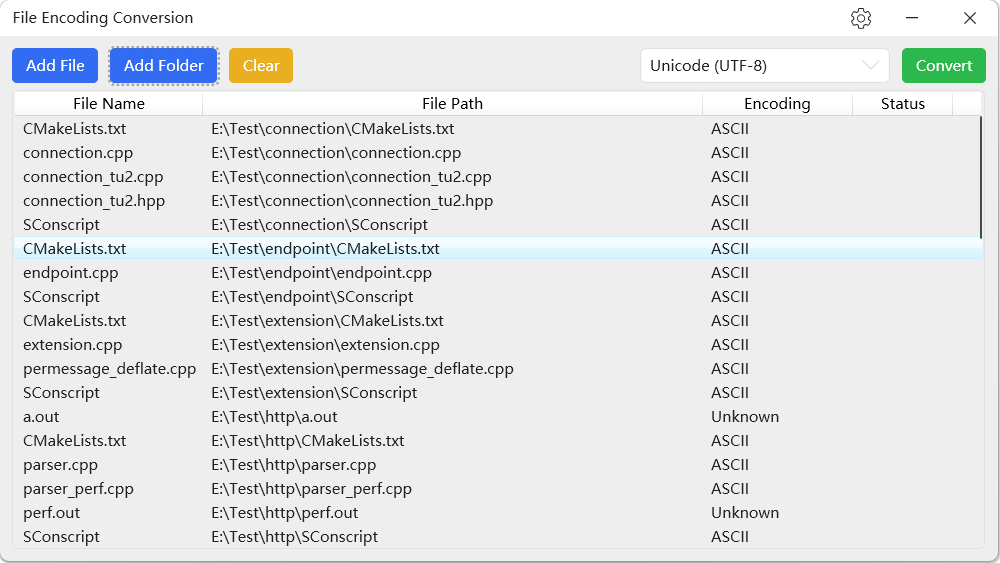Select the permessage_deflate.cpp entry
The height and width of the screenshot is (563, 1000).
pyautogui.click(x=110, y=369)
